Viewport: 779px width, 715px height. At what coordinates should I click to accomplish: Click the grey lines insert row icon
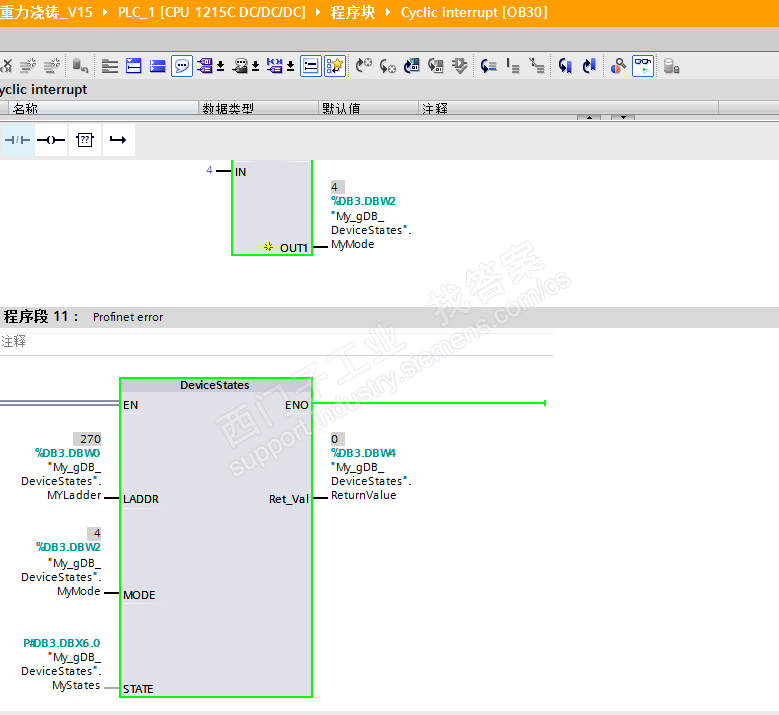pyautogui.click(x=109, y=66)
